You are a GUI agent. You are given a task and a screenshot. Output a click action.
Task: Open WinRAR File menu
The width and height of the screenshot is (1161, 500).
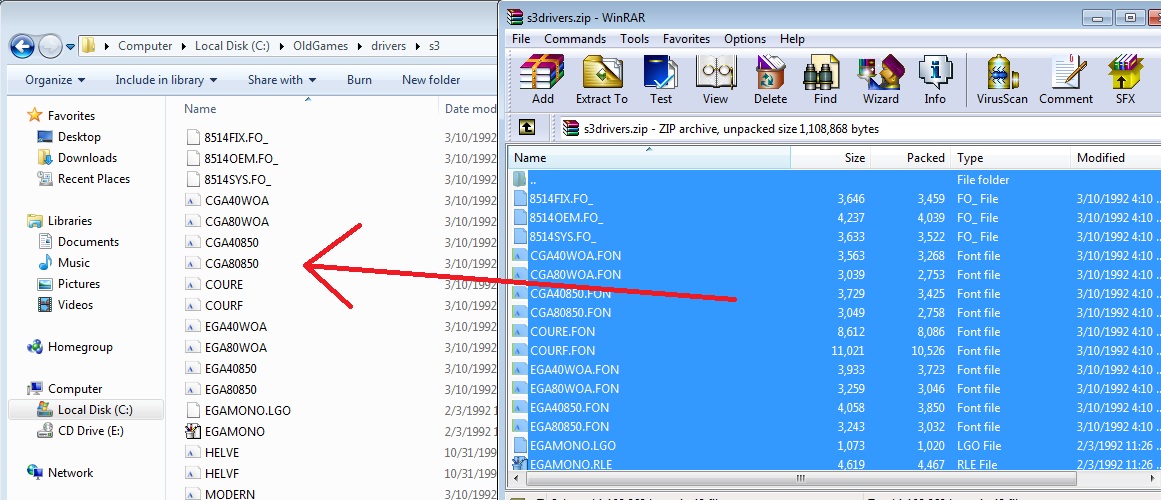coord(521,39)
